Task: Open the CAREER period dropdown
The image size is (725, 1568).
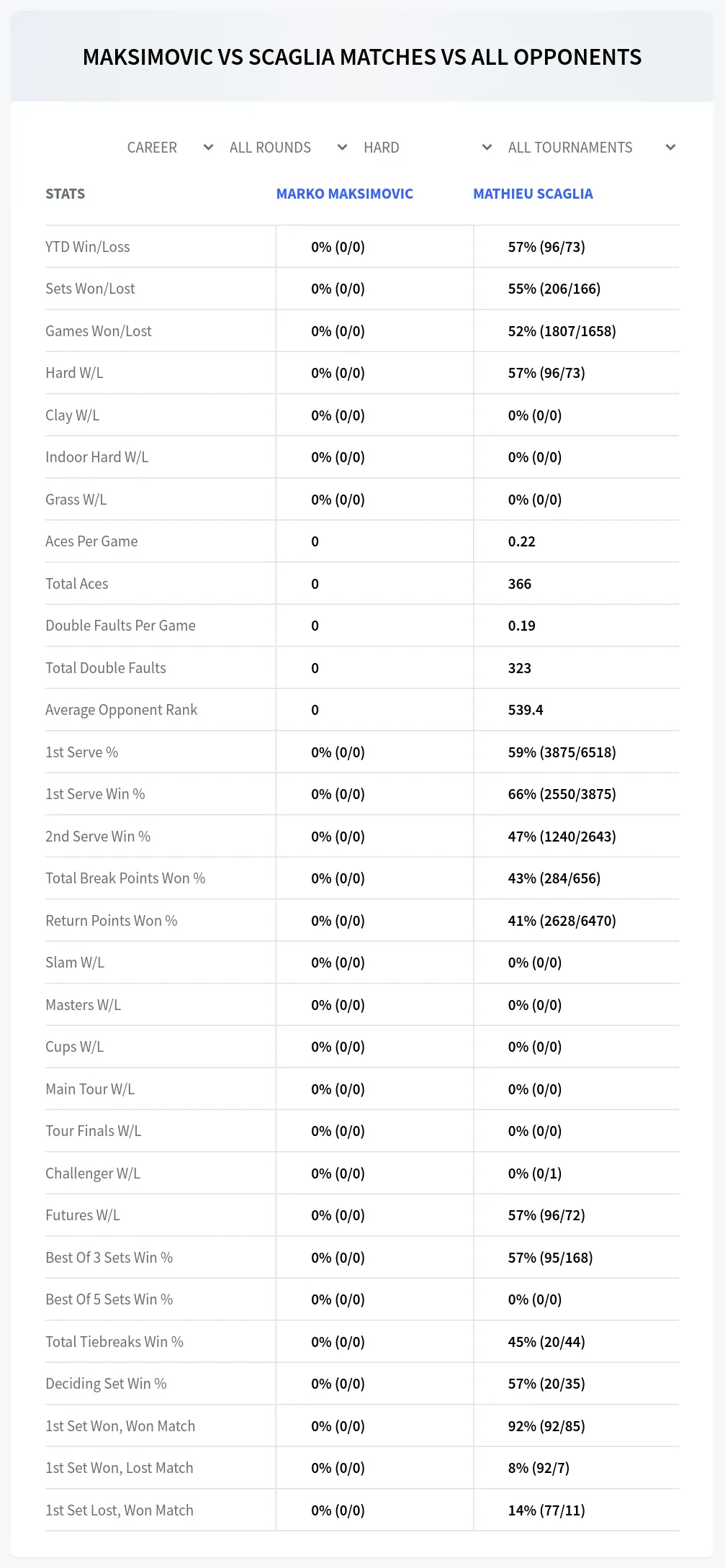Action: (170, 148)
